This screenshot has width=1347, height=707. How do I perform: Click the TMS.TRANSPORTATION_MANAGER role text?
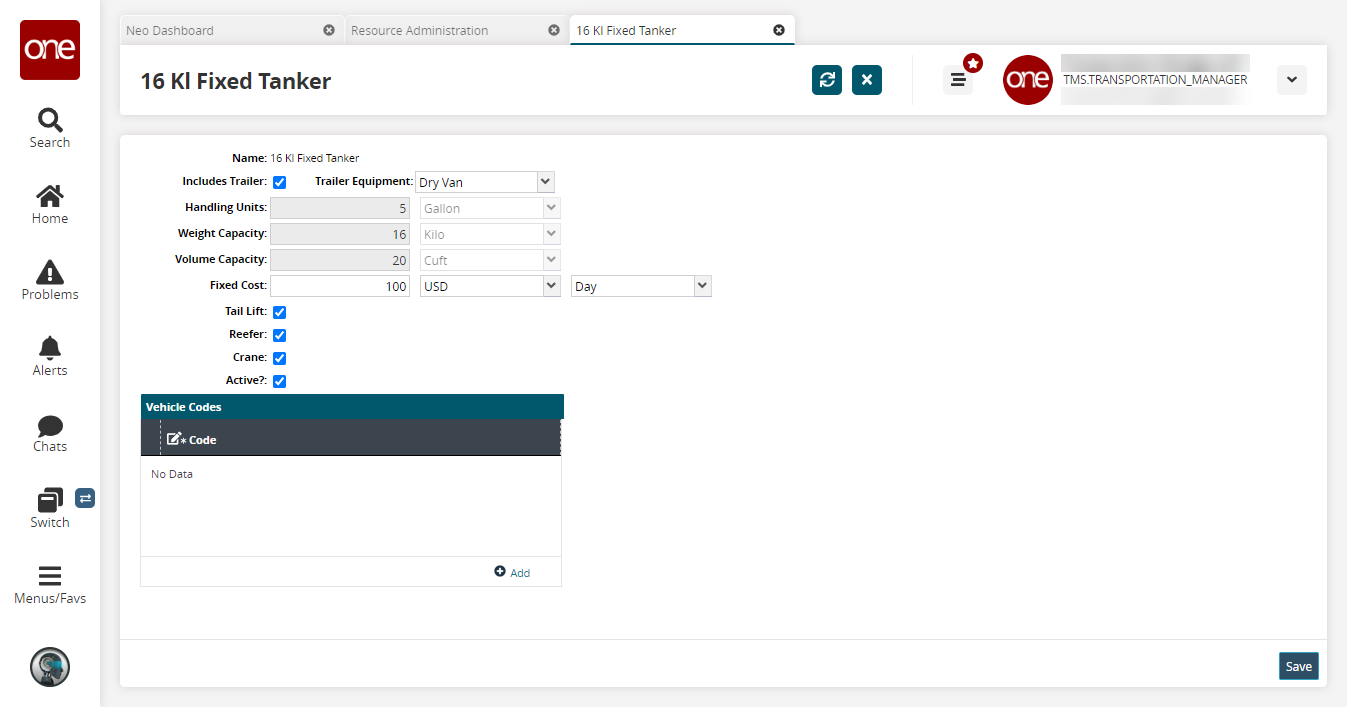pos(1155,80)
